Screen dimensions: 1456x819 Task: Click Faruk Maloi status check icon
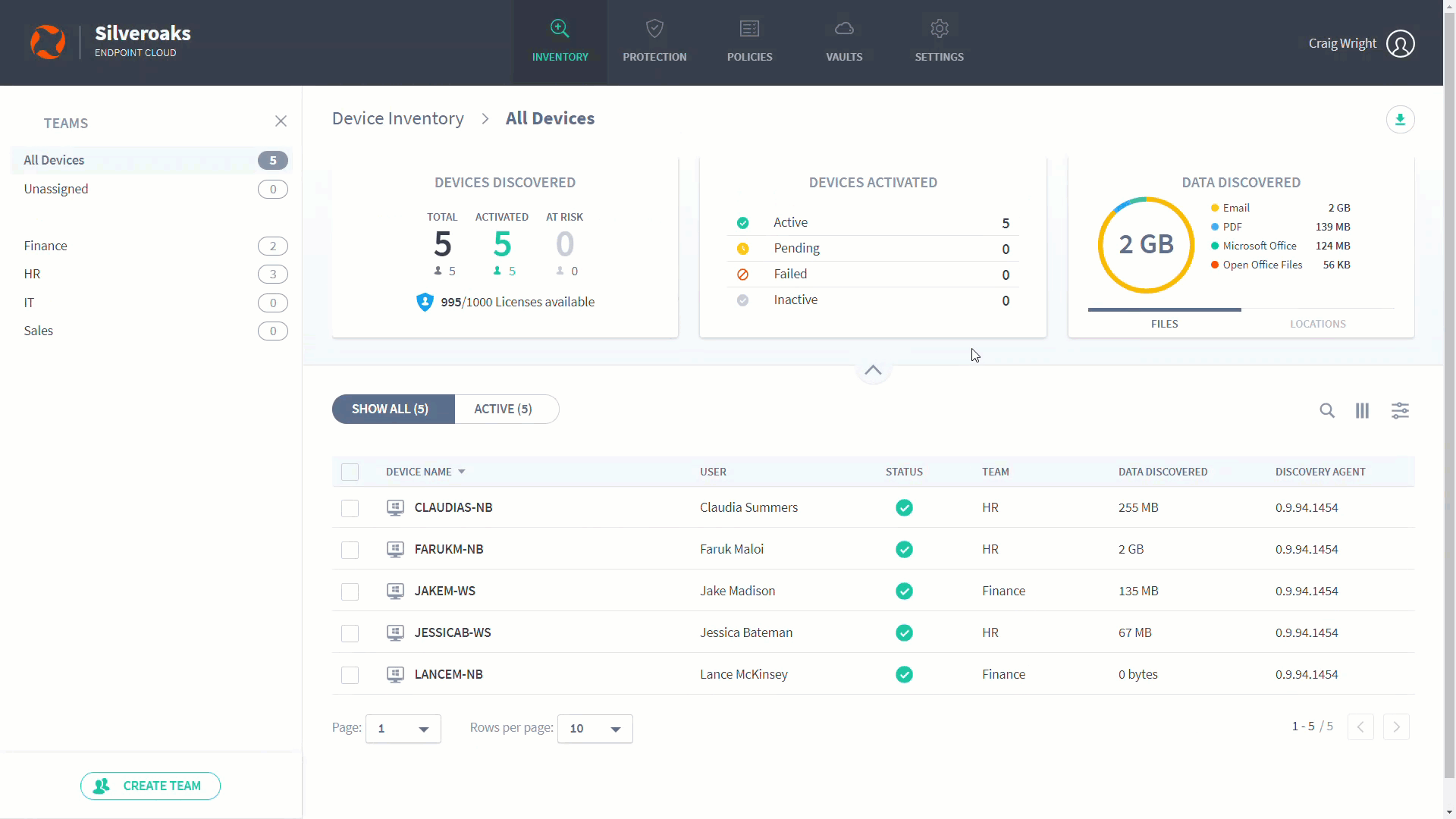coord(904,549)
